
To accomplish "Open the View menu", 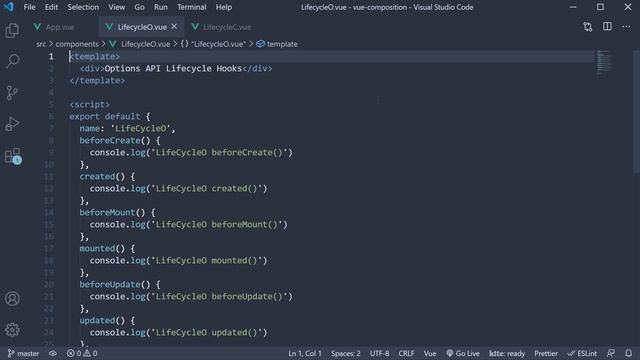I will tap(117, 7).
